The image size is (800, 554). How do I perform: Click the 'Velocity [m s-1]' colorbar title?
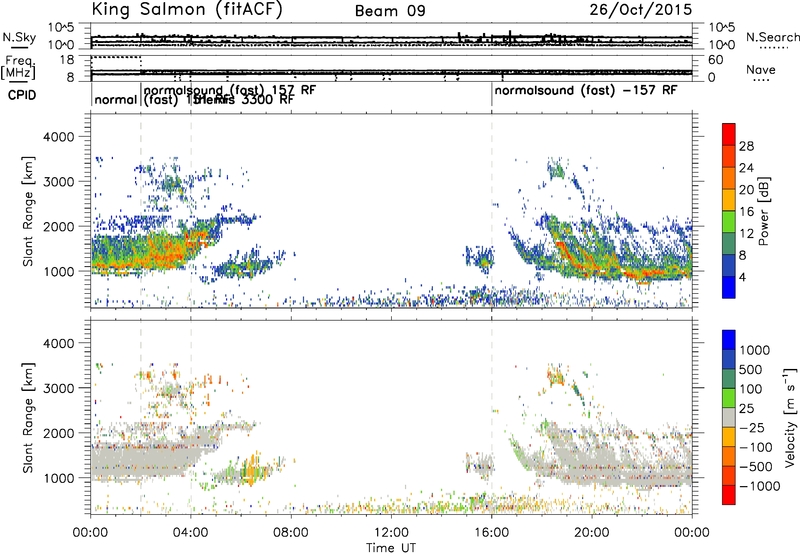point(790,417)
